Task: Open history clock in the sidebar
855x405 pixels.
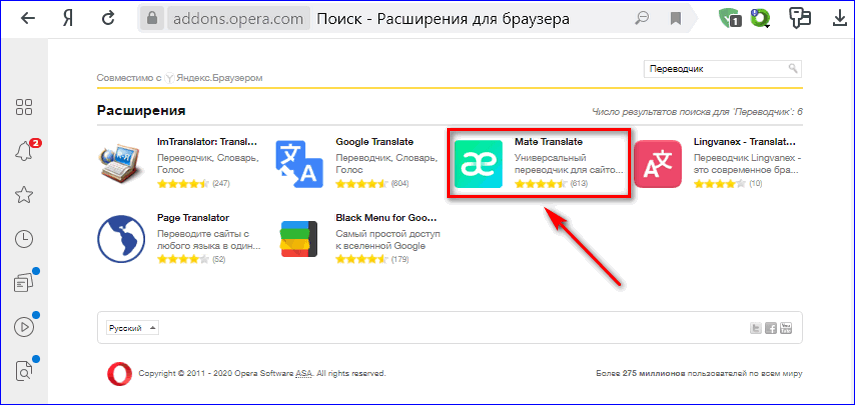Action: pos(24,239)
